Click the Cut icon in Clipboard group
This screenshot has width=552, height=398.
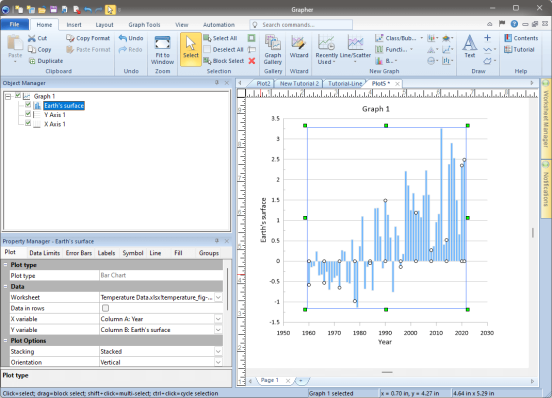tap(32, 38)
